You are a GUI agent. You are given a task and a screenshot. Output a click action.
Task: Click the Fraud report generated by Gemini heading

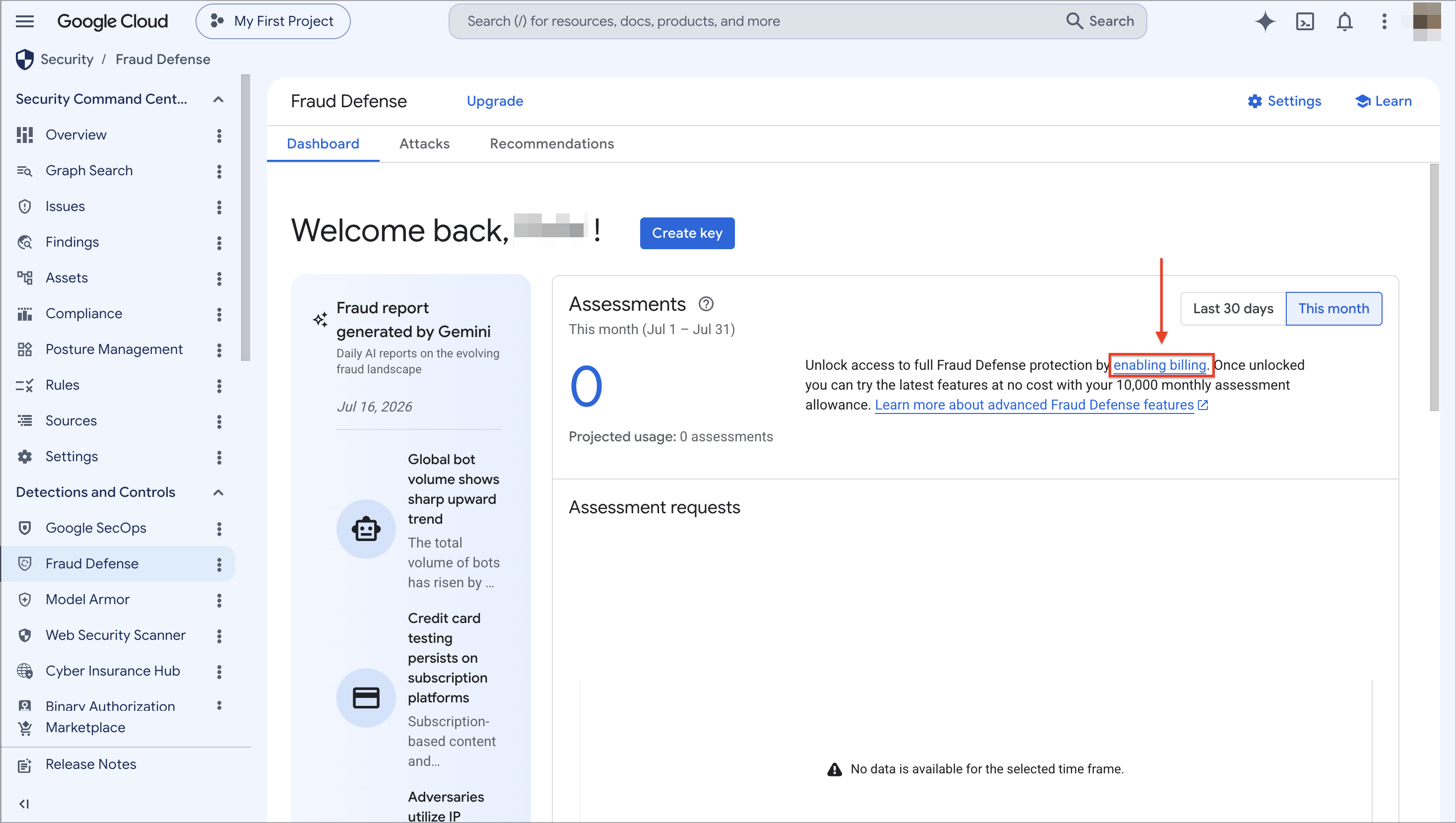point(413,319)
